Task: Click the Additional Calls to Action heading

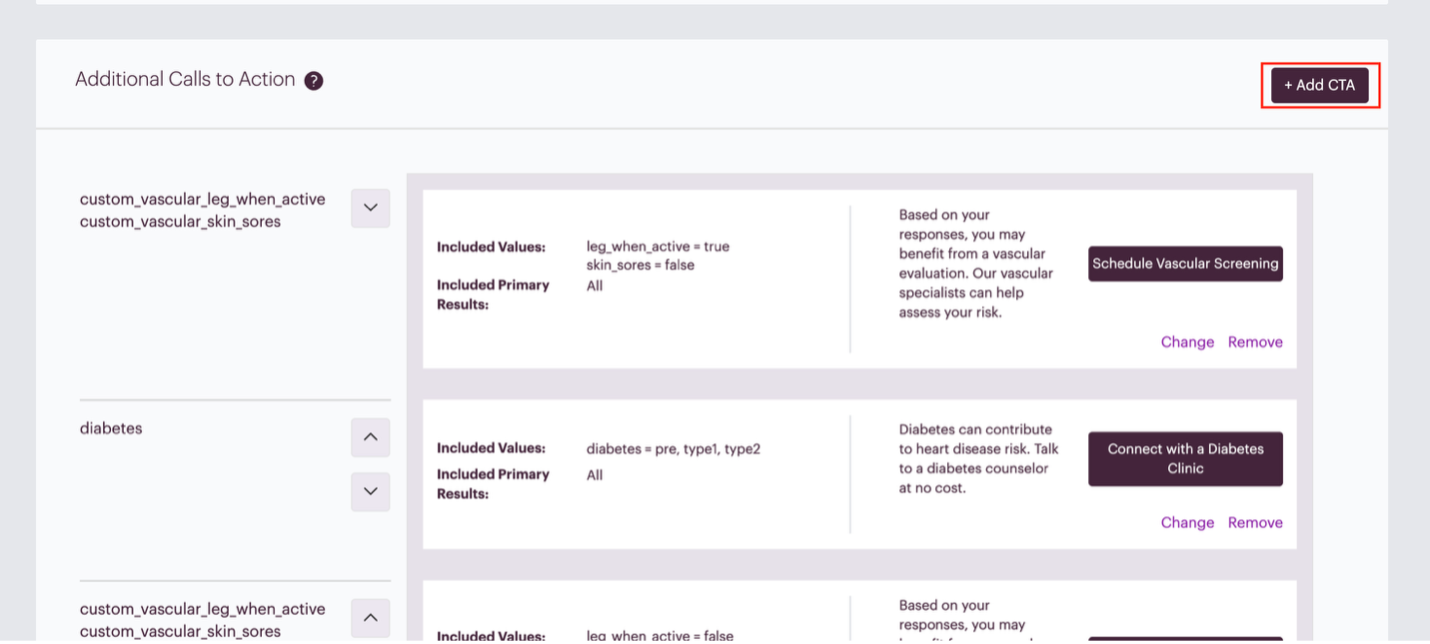Action: [185, 80]
